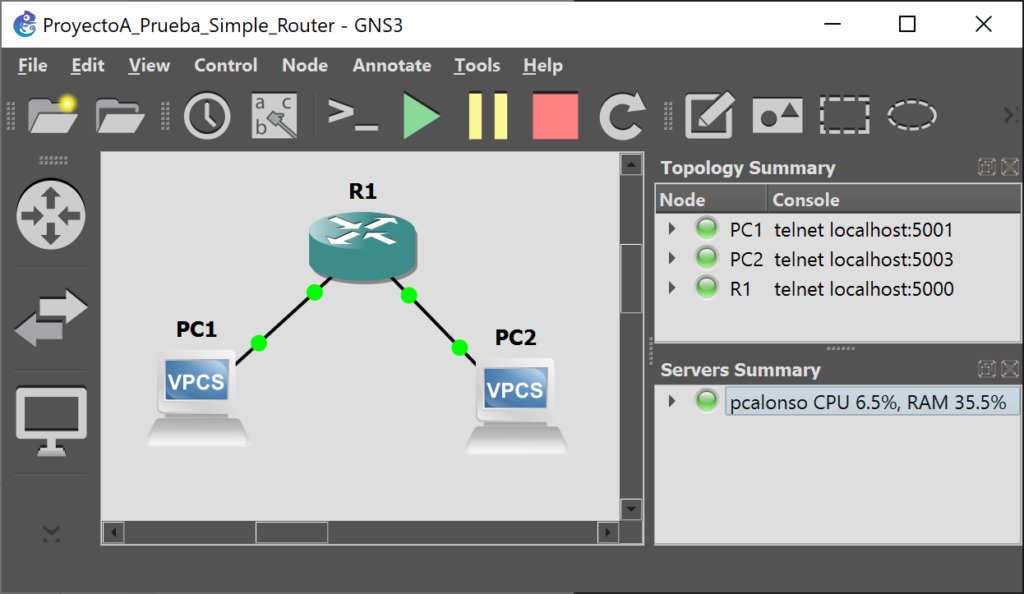
Task: Click telnet localhost:5000 console entry
Action: coord(864,289)
